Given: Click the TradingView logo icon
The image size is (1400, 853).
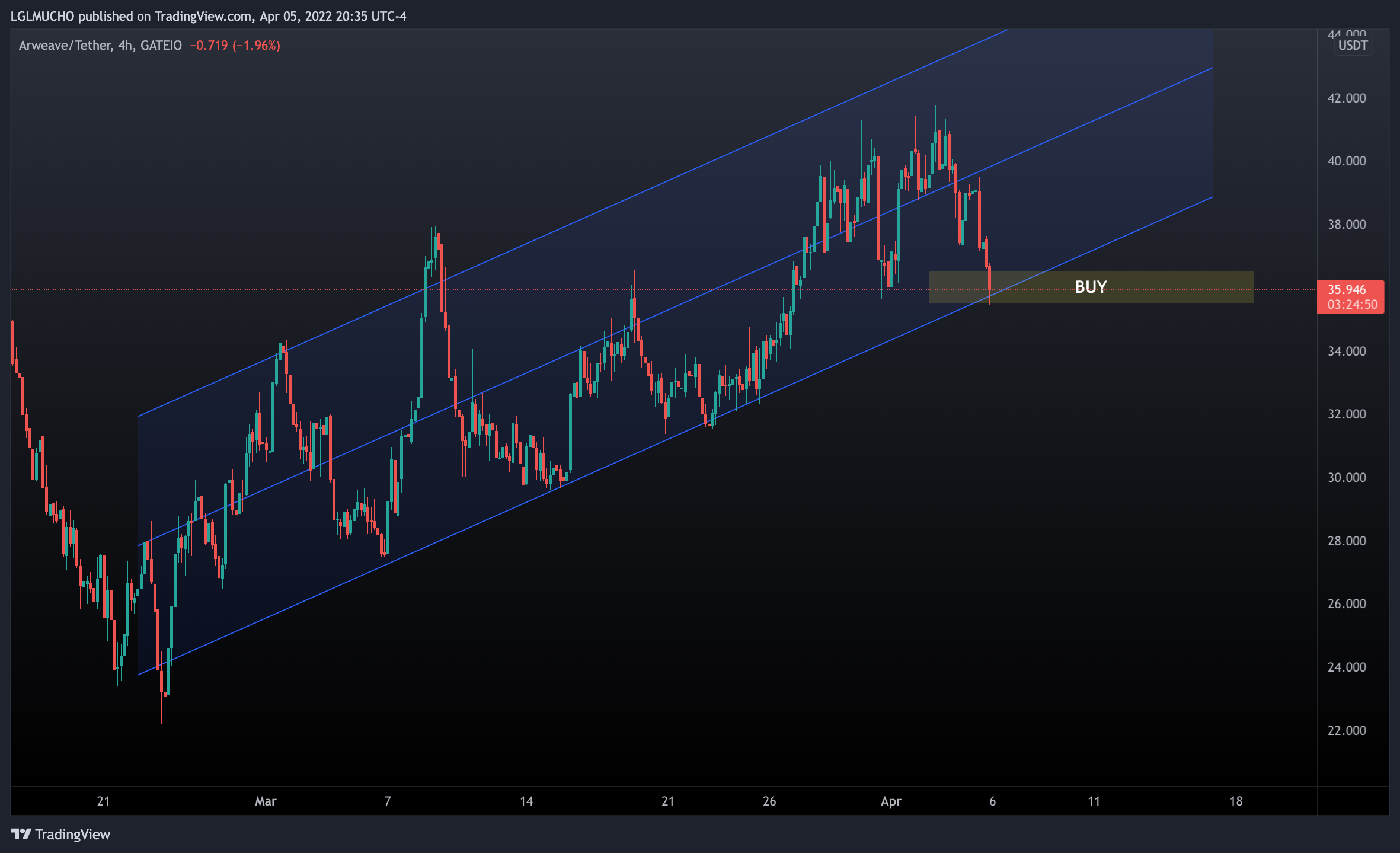Looking at the screenshot, I should [x=21, y=834].
